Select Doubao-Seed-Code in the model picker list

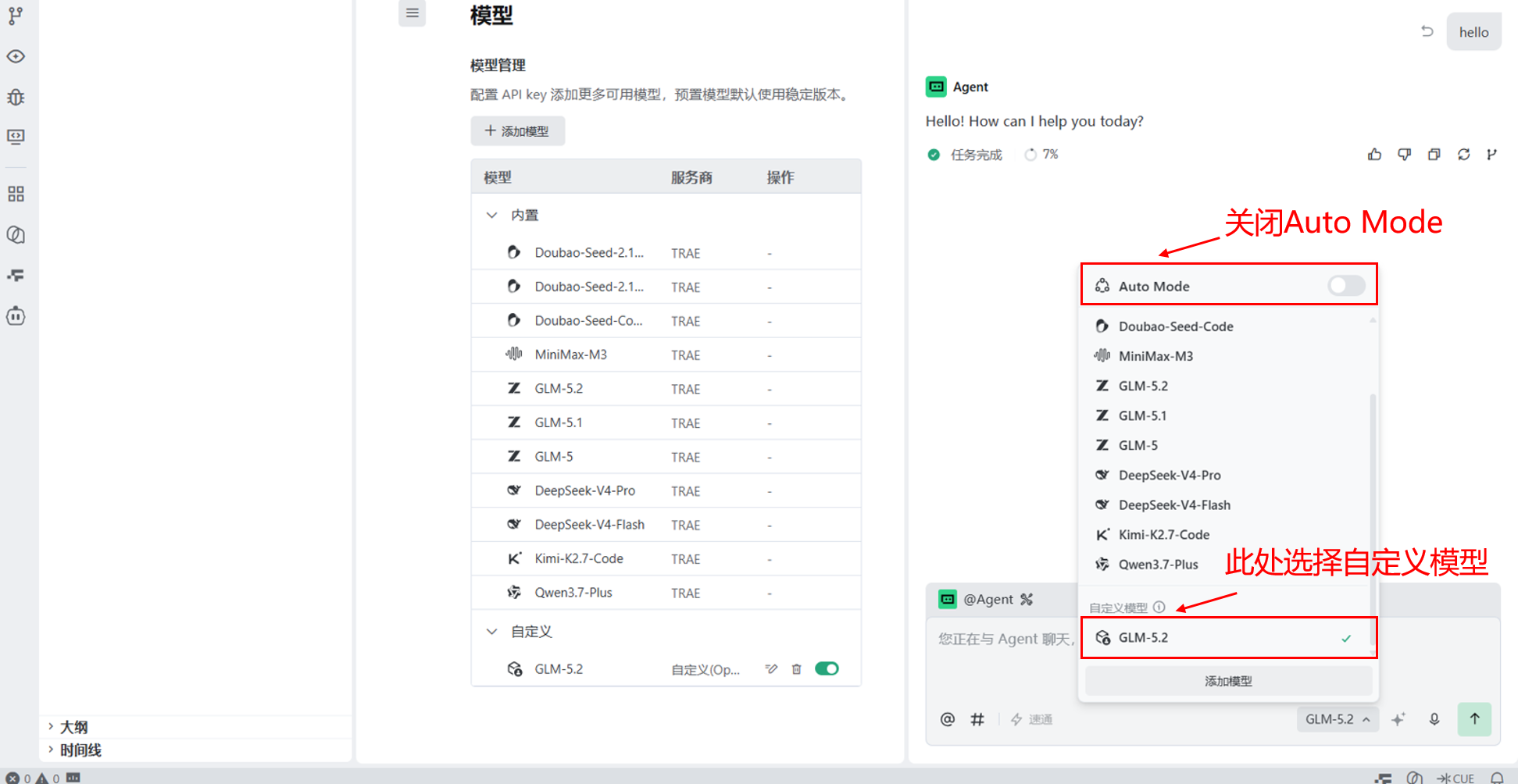point(1228,326)
